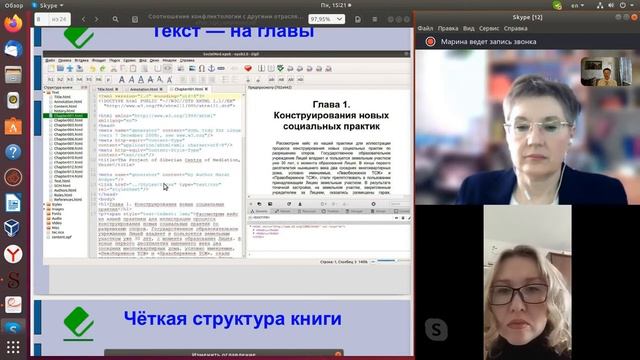Open the Вид menu in Skype

[469, 28]
